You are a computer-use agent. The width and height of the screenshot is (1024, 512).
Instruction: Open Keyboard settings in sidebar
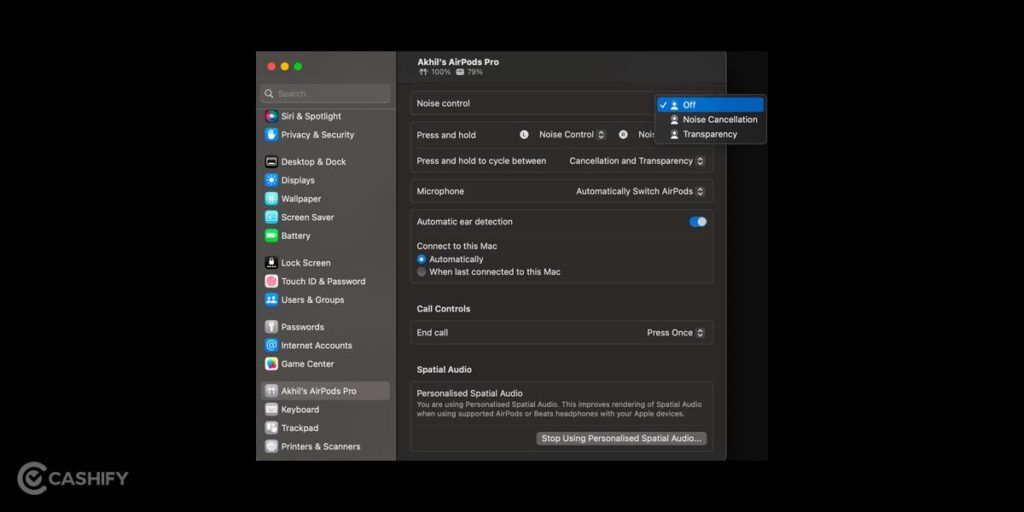pos(300,409)
